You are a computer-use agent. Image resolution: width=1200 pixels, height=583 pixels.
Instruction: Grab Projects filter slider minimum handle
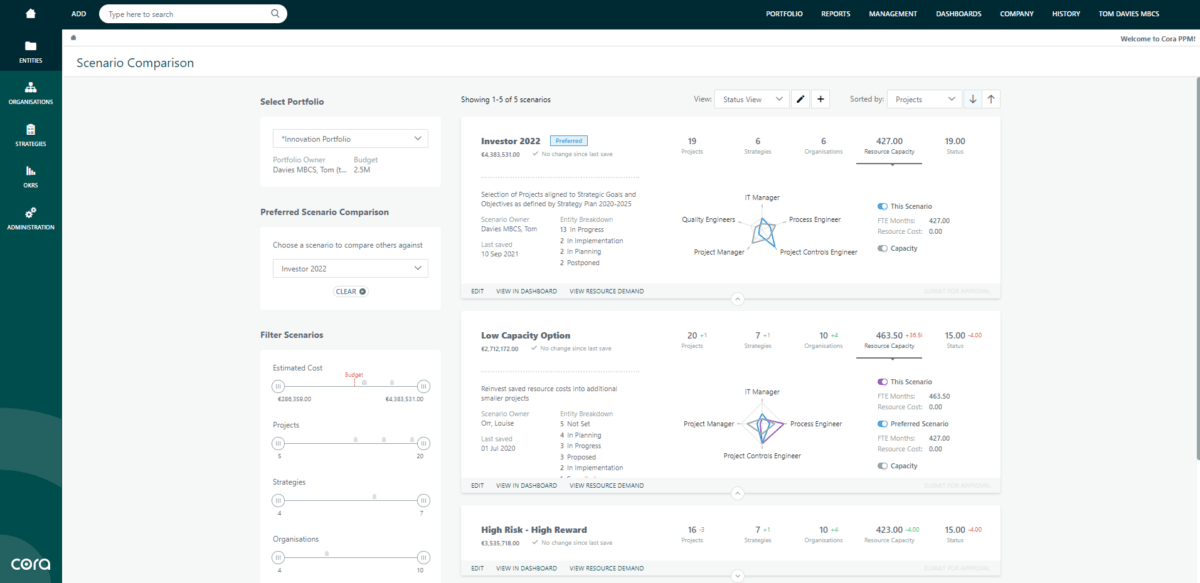click(x=279, y=443)
